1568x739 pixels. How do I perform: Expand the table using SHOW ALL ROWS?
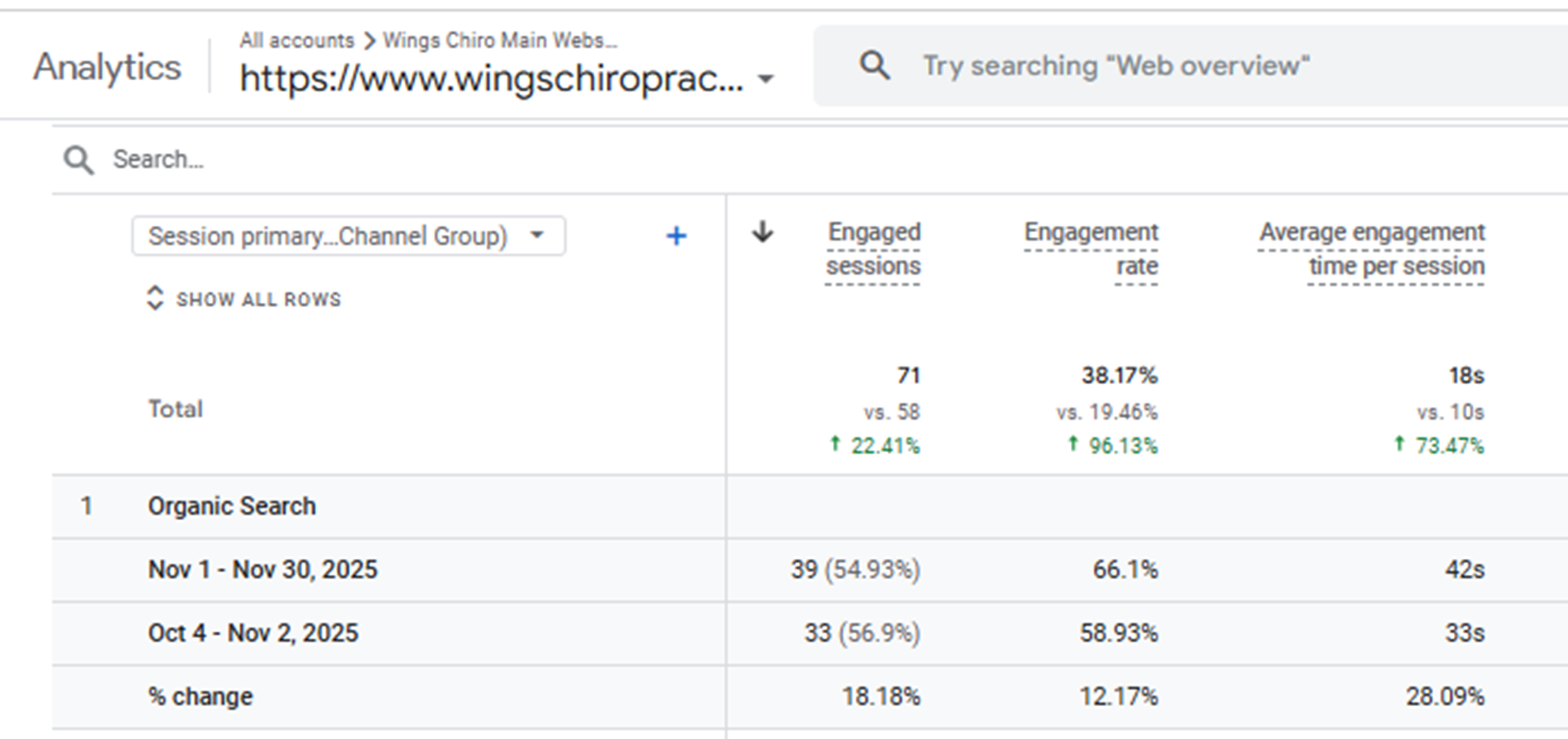pyautogui.click(x=258, y=299)
